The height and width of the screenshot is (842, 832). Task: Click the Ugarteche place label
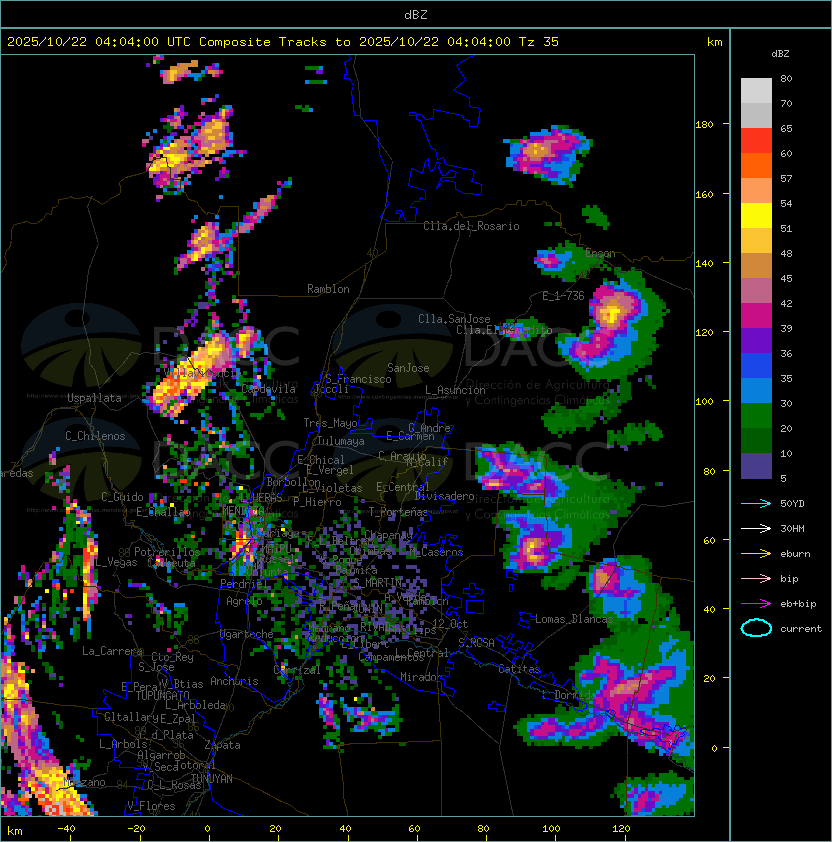(247, 634)
